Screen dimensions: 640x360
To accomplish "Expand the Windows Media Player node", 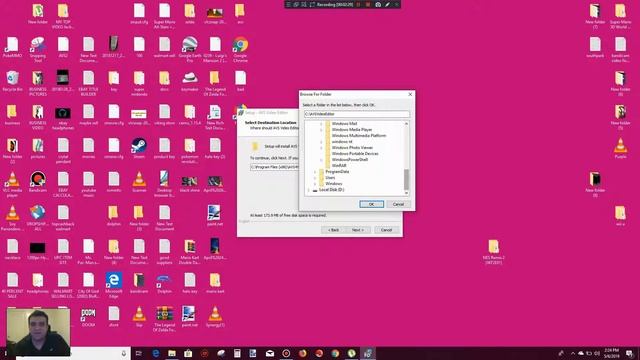I will [321, 130].
